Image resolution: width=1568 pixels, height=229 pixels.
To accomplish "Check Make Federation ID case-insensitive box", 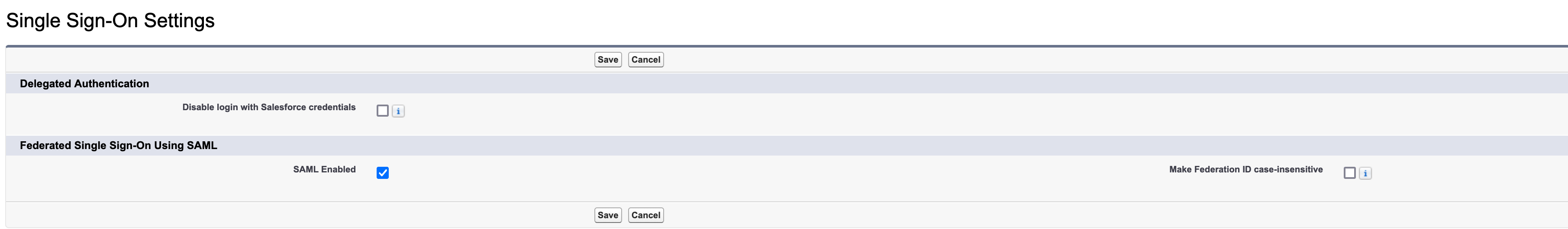I will click(1349, 173).
